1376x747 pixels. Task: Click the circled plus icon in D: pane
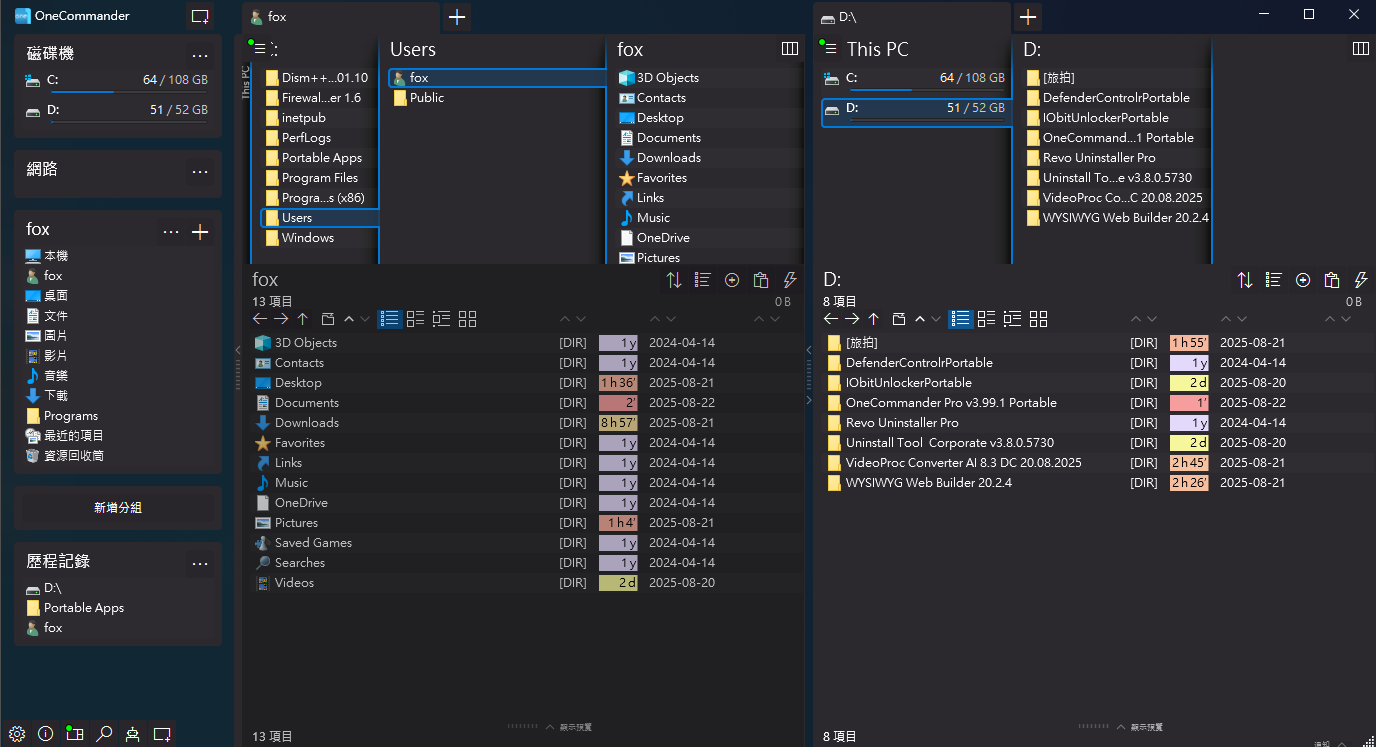(x=1303, y=281)
